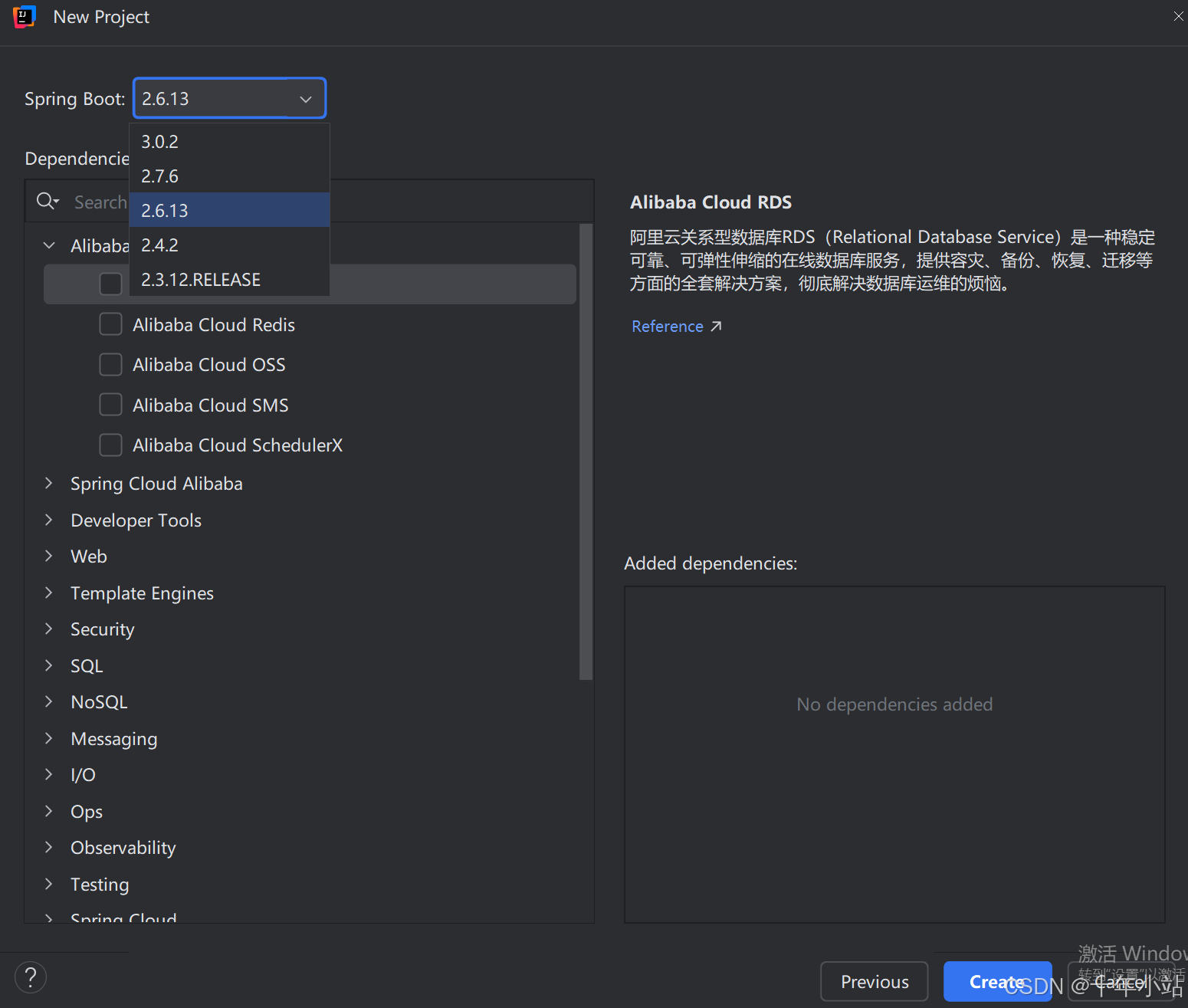
Task: Click the search magnifier icon
Action: [47, 202]
